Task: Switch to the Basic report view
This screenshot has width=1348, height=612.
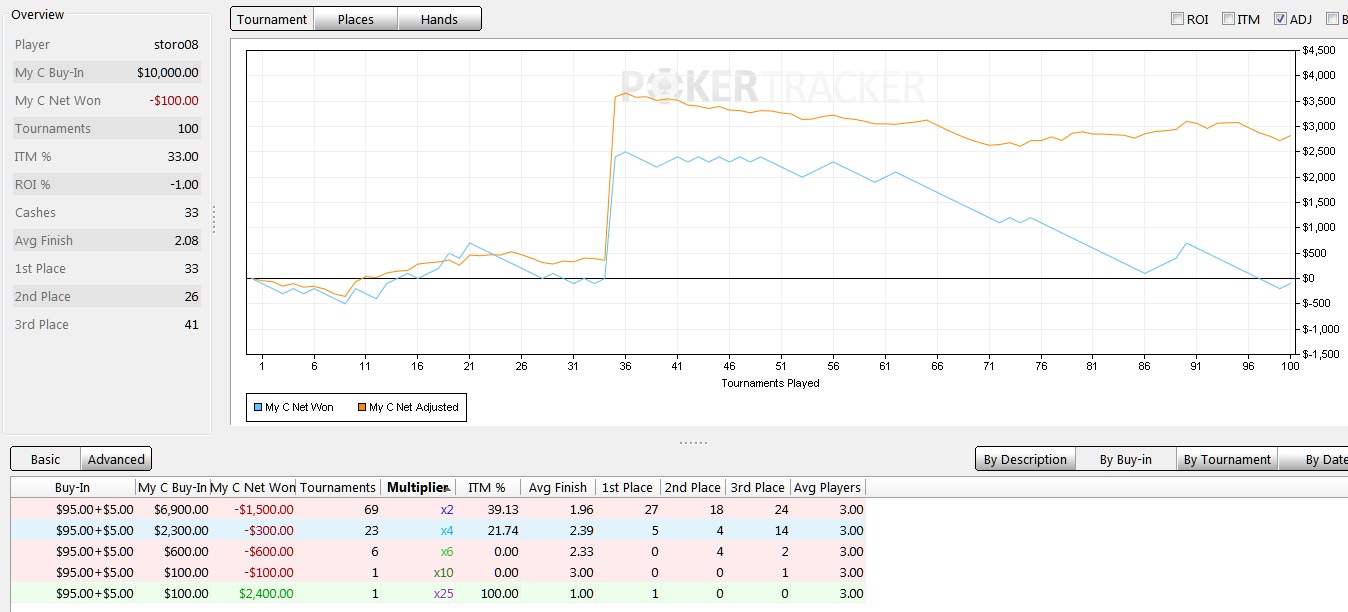Action: tap(46, 459)
